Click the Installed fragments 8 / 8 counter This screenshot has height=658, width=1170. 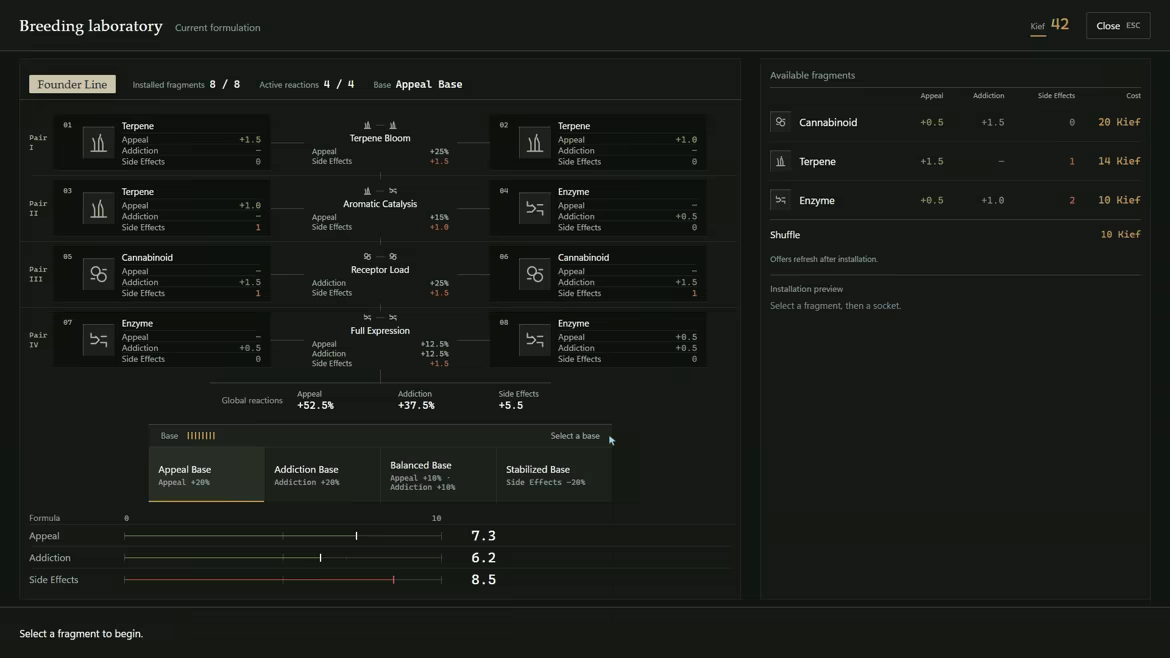(187, 84)
